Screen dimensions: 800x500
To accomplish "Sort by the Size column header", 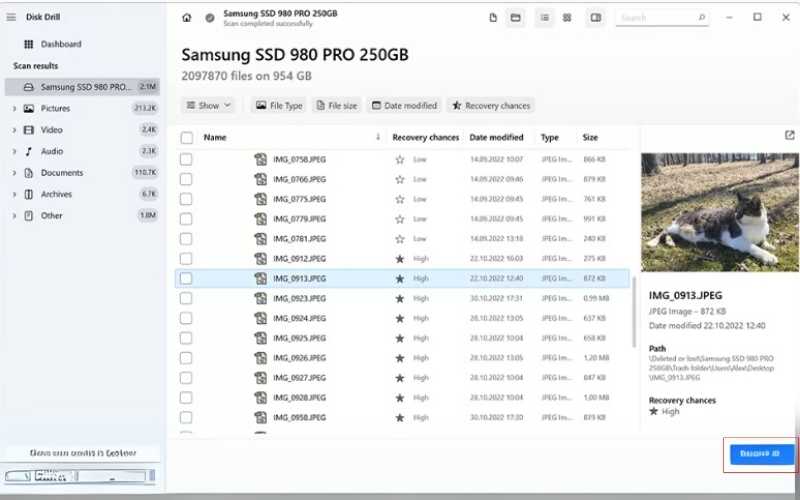I will coord(590,137).
